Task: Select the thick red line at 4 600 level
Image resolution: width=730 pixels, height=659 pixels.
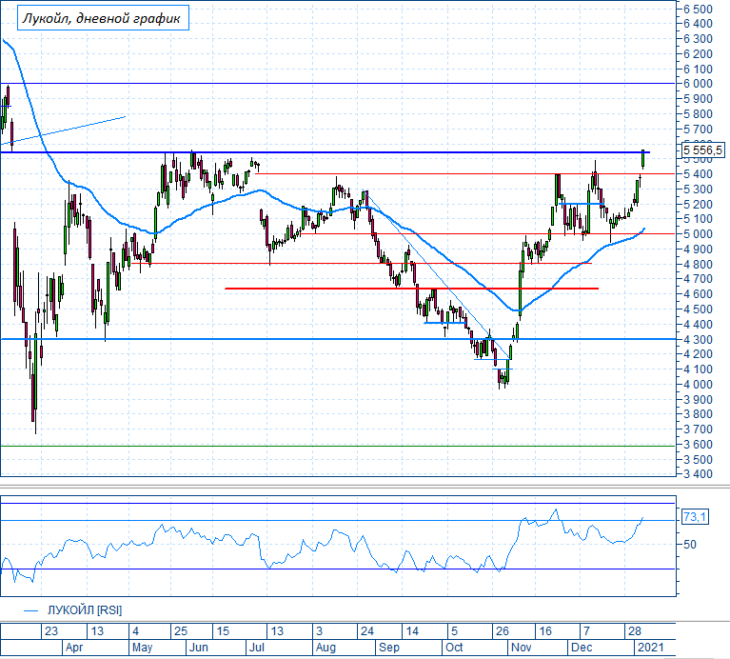Action: pyautogui.click(x=412, y=288)
